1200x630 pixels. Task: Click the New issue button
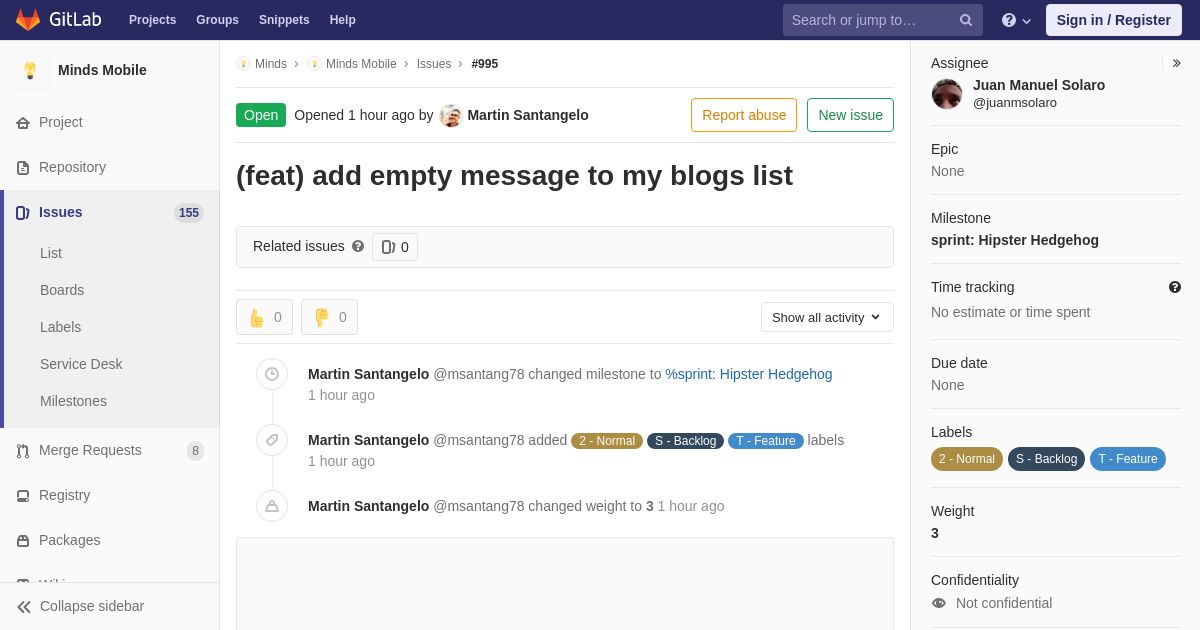[850, 115]
